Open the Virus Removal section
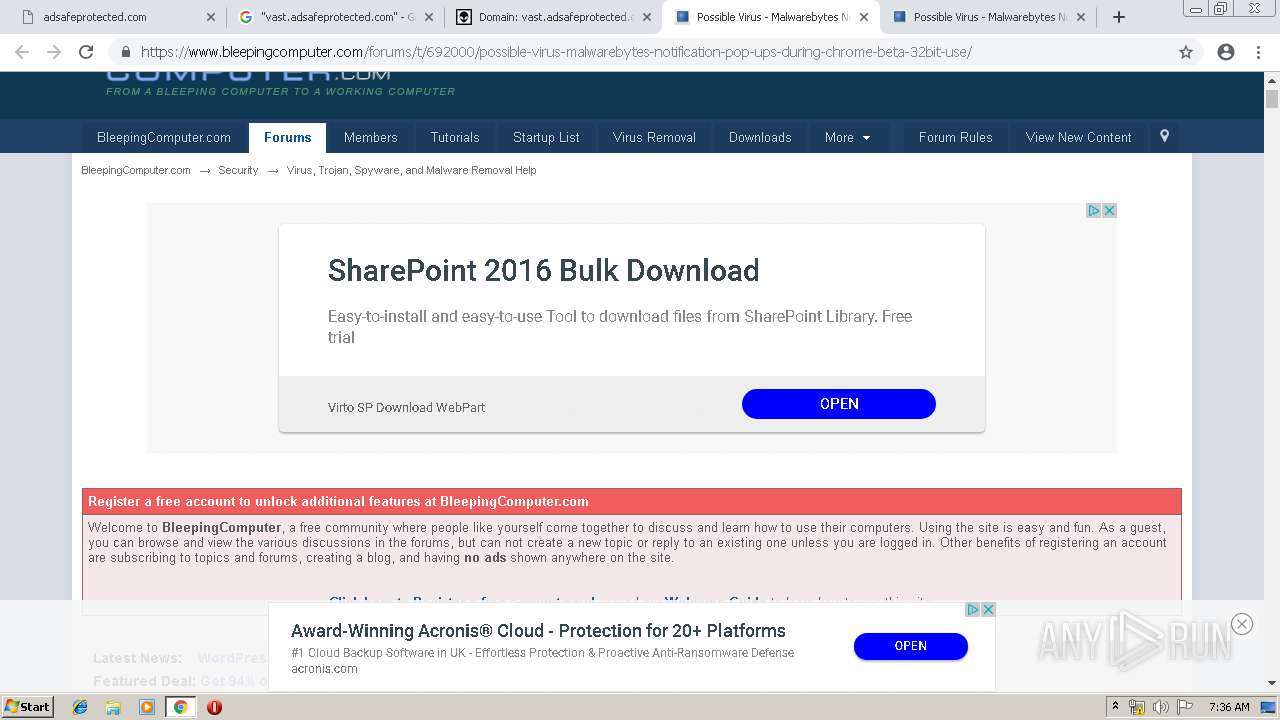 pos(654,137)
